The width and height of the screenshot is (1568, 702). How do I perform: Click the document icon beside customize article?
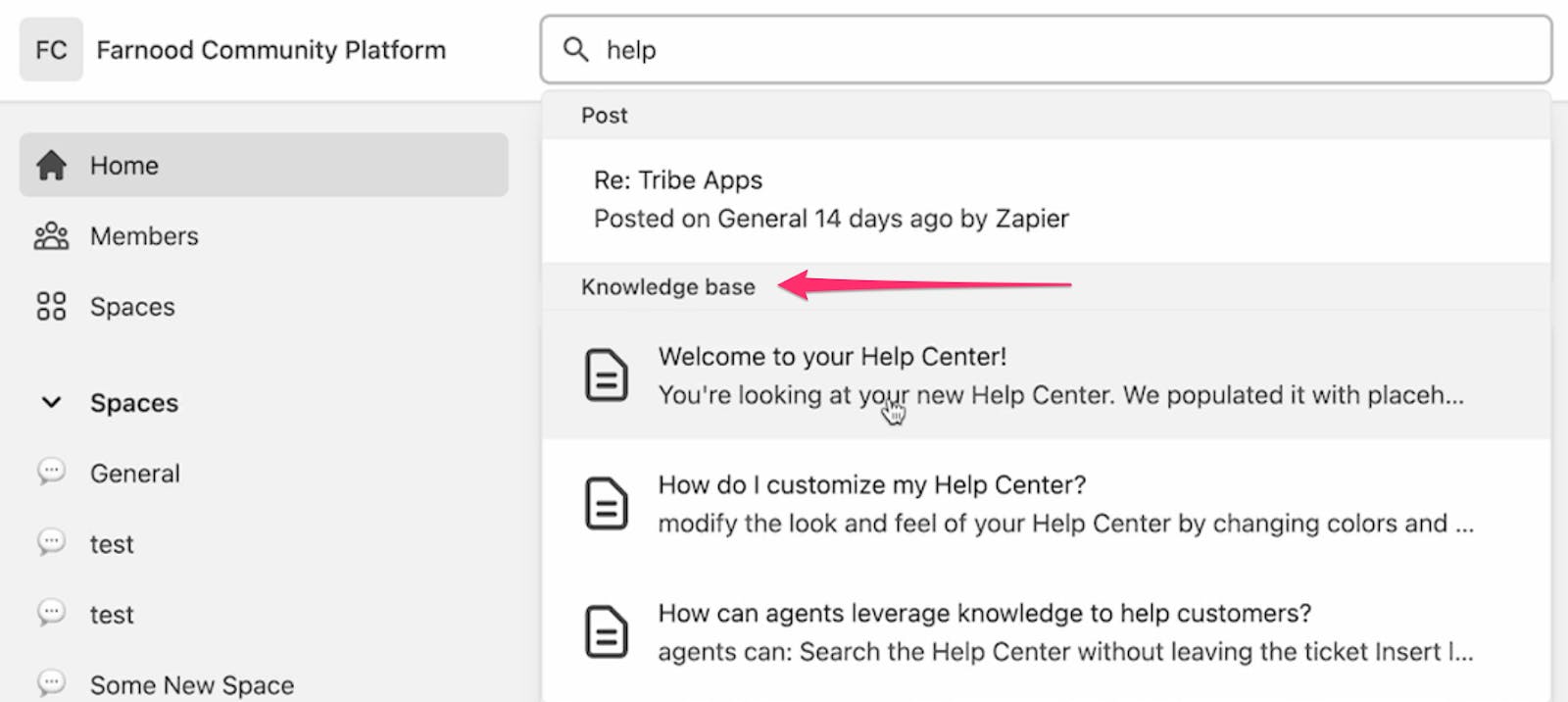pyautogui.click(x=607, y=504)
